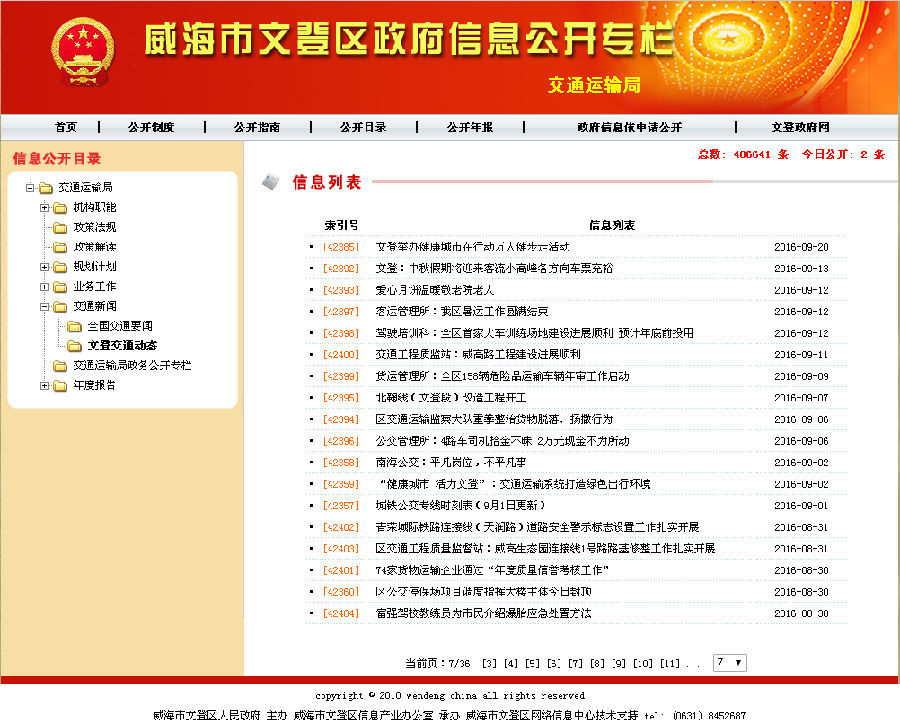Select 公开目录 in the navigation bar

pos(361,126)
